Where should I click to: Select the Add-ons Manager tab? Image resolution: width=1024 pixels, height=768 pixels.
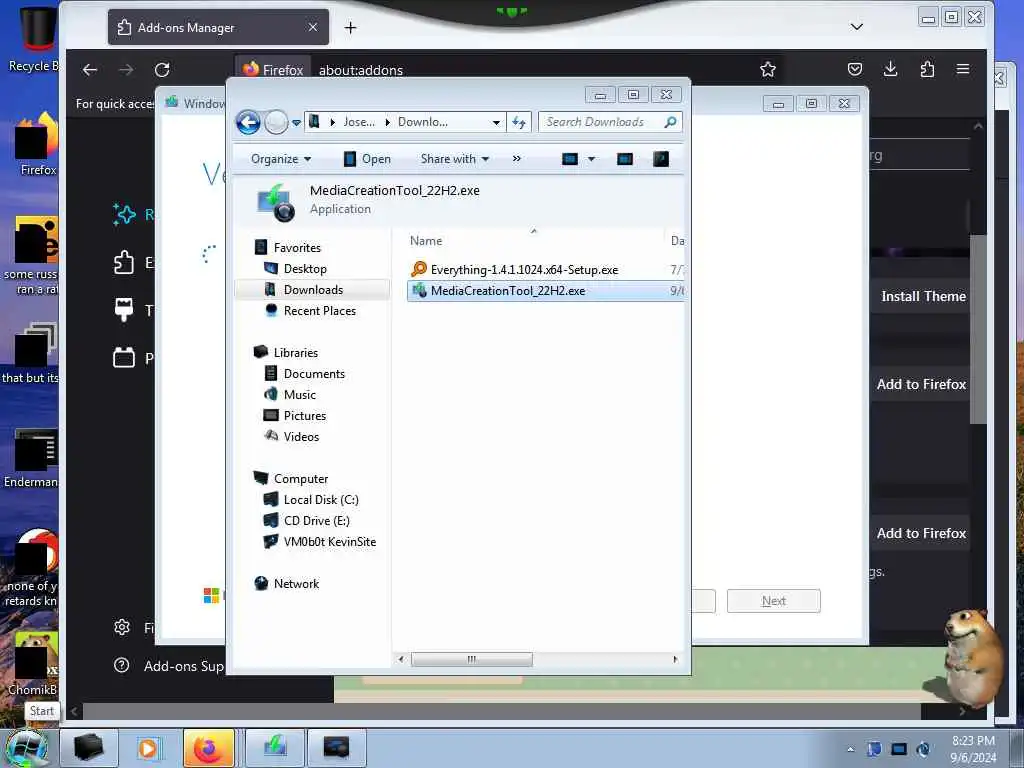point(218,27)
